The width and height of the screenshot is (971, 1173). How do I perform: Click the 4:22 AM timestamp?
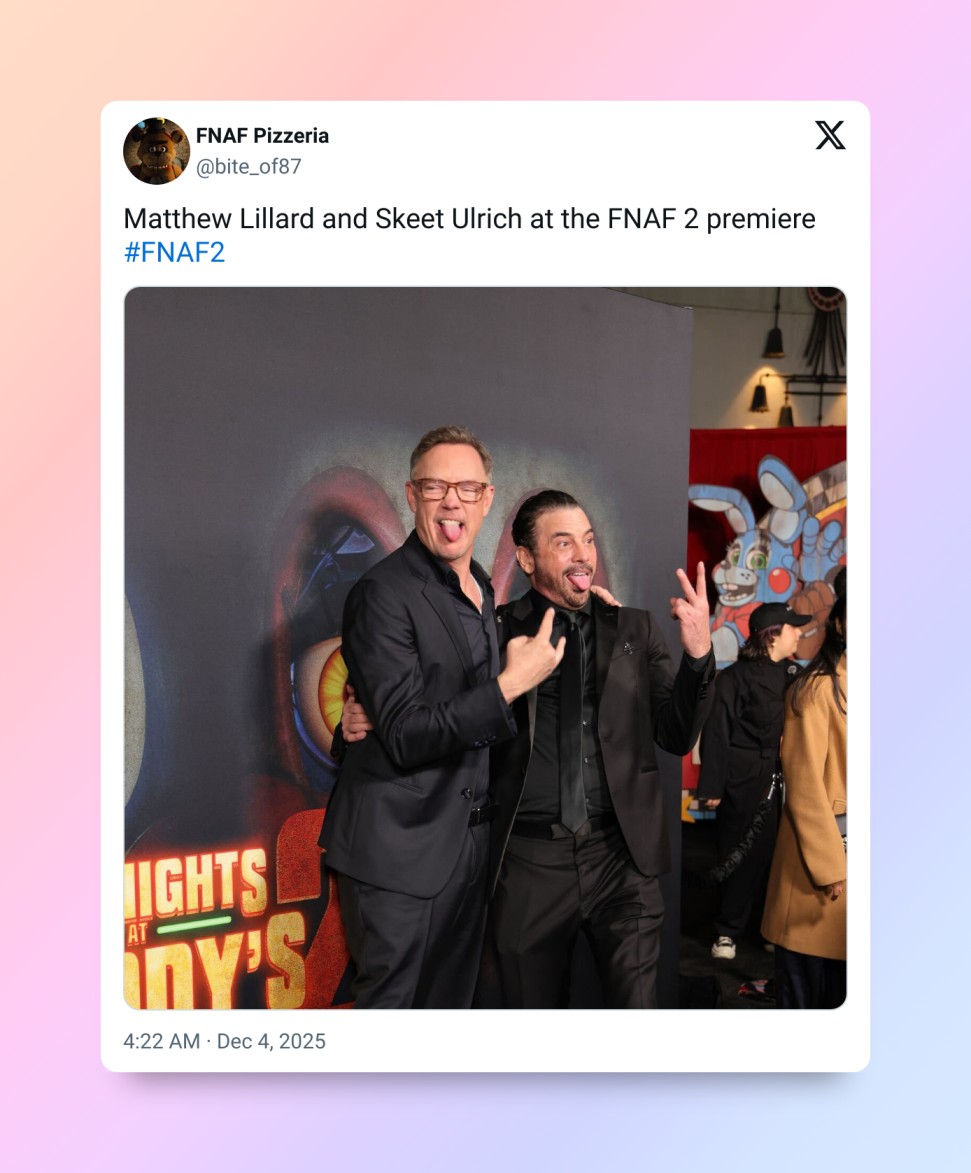tap(162, 1041)
